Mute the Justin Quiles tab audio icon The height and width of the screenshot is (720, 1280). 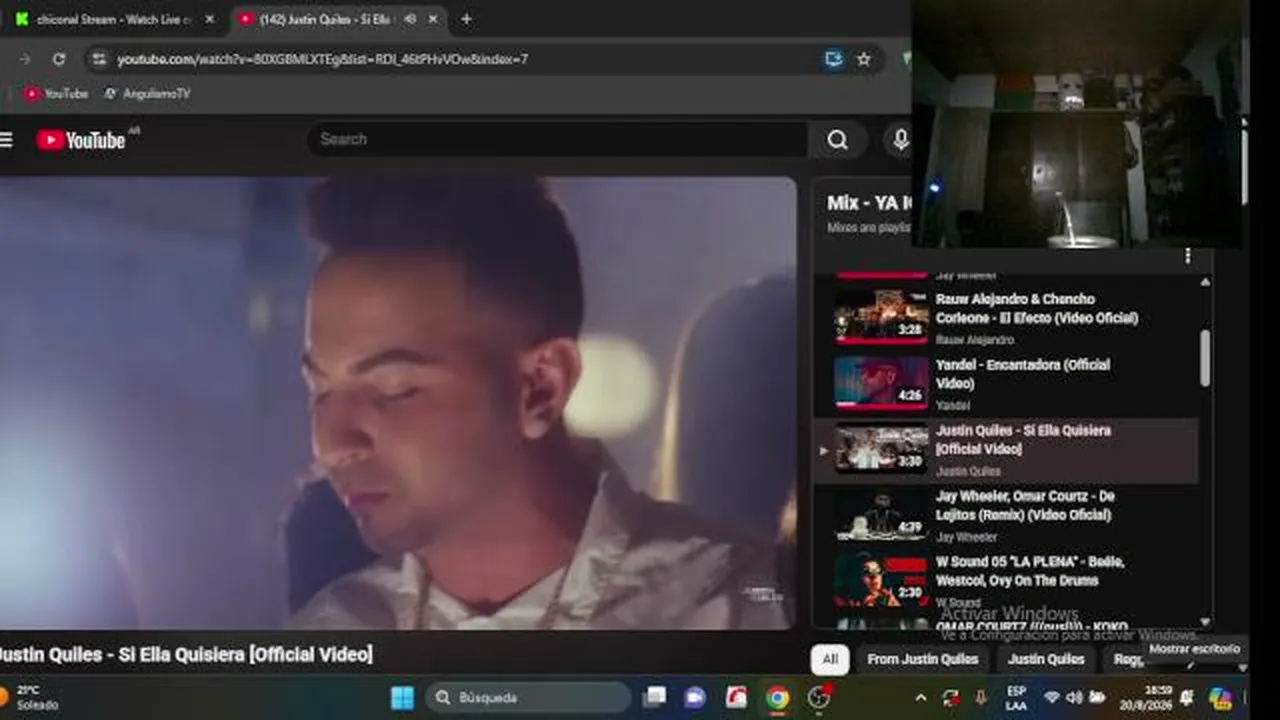click(410, 19)
